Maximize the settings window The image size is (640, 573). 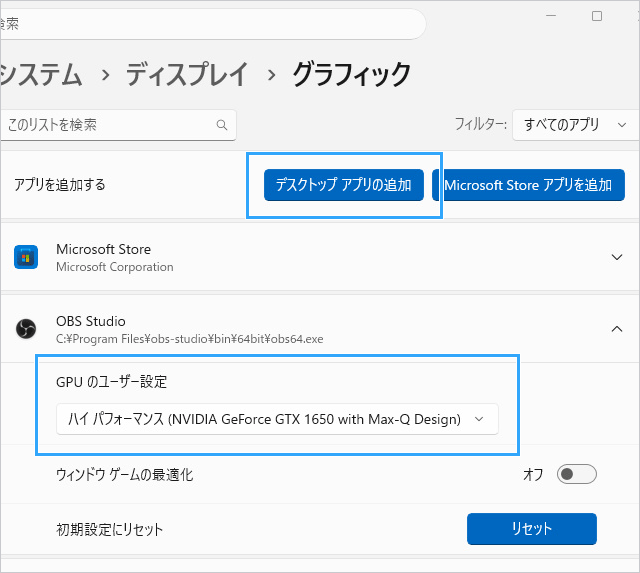(597, 16)
